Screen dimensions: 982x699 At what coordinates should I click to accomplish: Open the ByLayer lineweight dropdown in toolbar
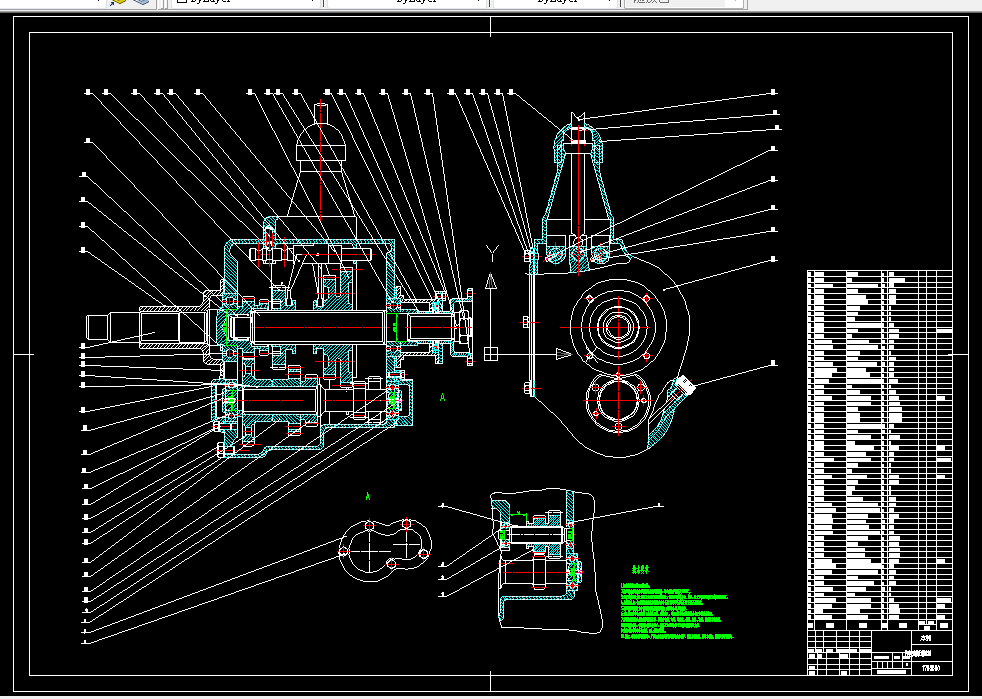coord(555,3)
